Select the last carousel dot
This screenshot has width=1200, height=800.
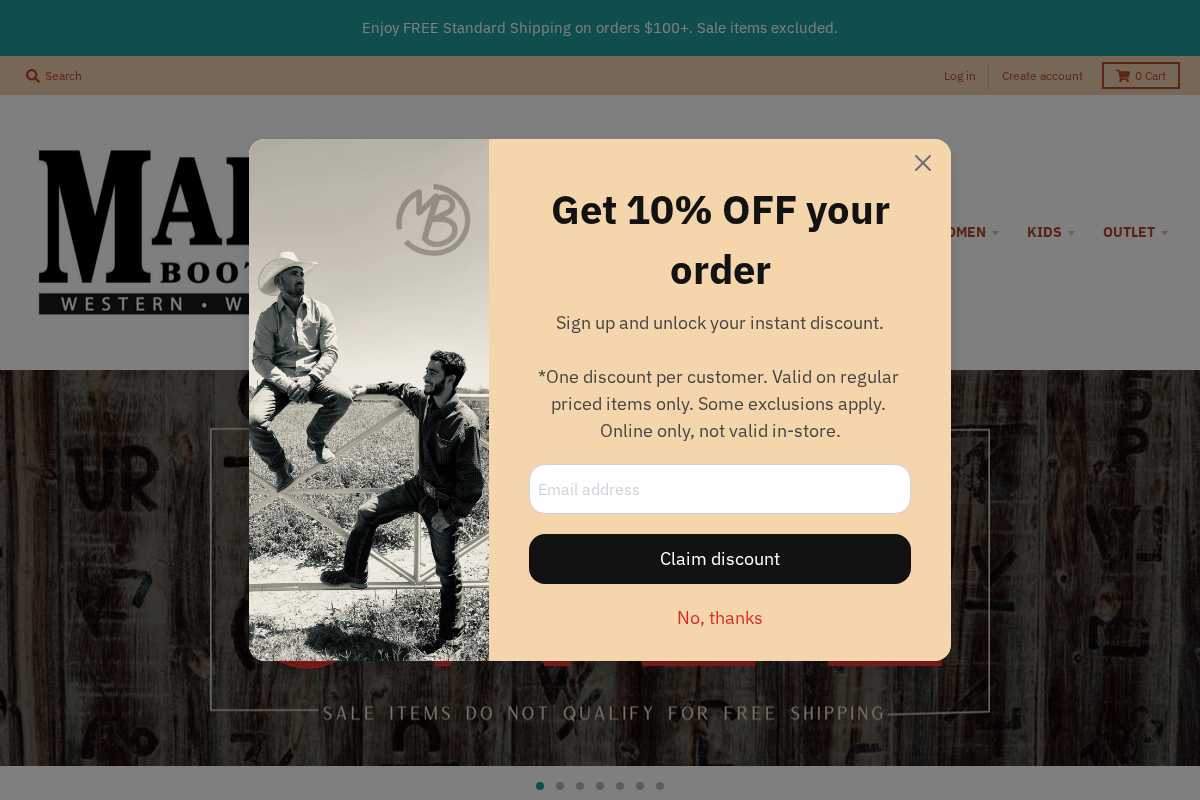click(660, 786)
